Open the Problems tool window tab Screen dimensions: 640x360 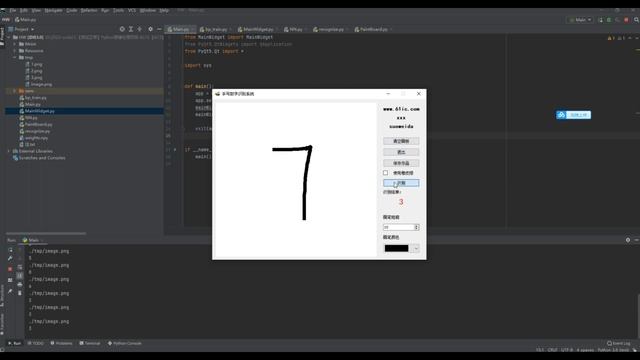pyautogui.click(x=61, y=343)
